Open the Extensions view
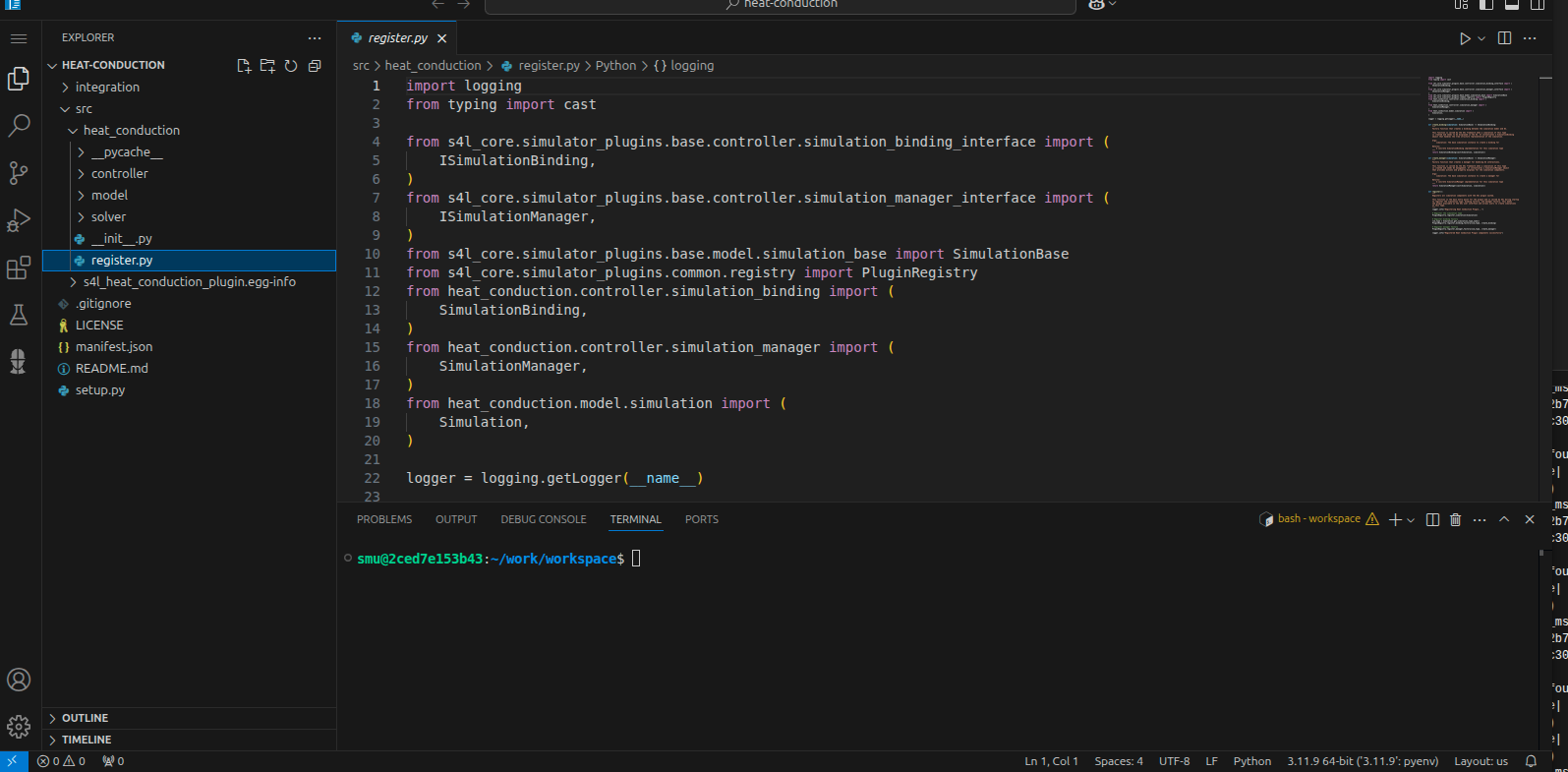 tap(19, 267)
